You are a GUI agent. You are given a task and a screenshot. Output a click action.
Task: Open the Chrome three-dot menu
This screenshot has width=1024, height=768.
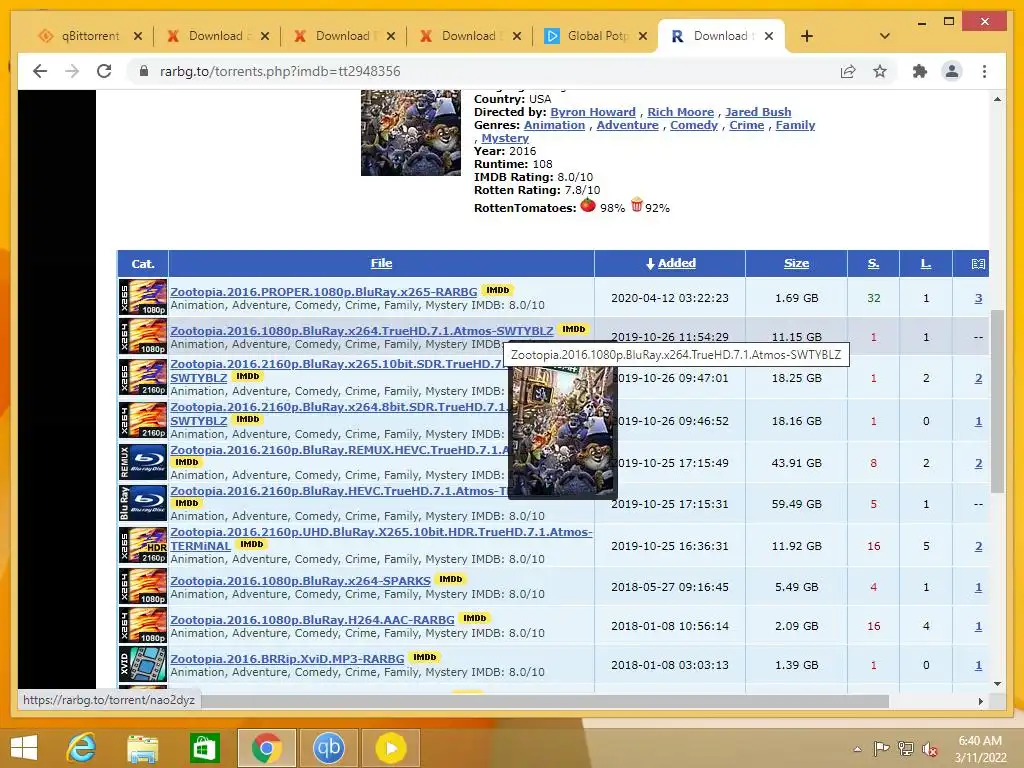click(x=984, y=71)
